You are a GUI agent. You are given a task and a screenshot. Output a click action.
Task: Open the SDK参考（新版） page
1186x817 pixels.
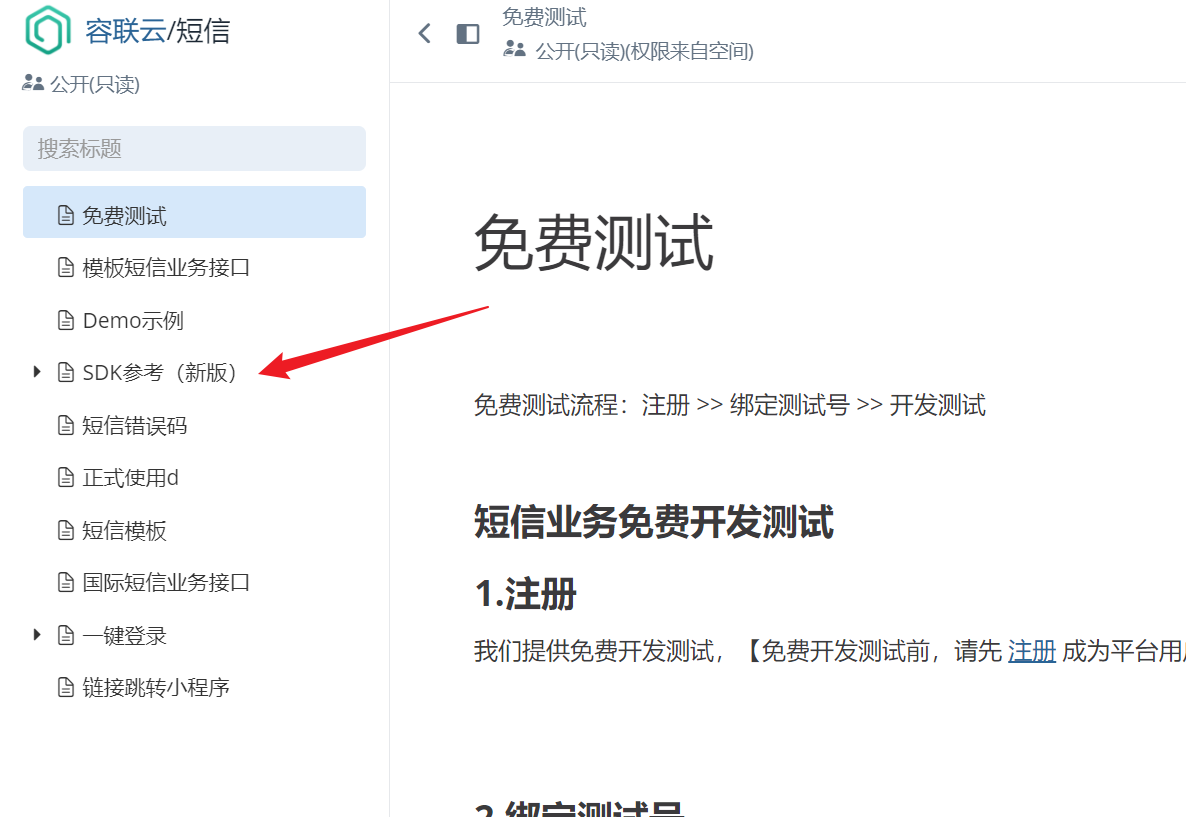pos(160,372)
